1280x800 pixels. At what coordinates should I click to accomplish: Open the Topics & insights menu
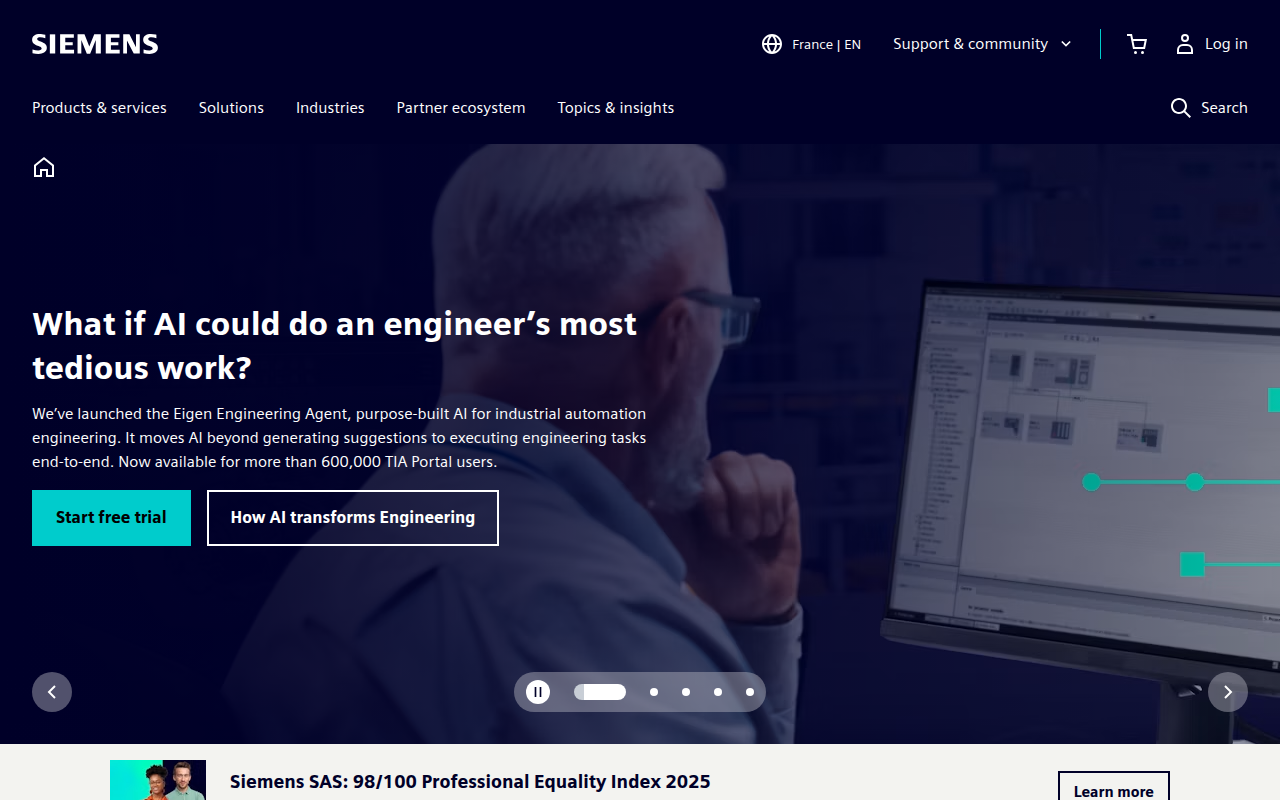pyautogui.click(x=616, y=108)
